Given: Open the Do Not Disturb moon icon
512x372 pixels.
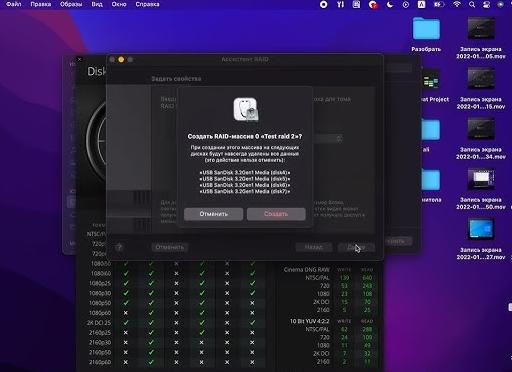Looking at the screenshot, I should point(389,4).
